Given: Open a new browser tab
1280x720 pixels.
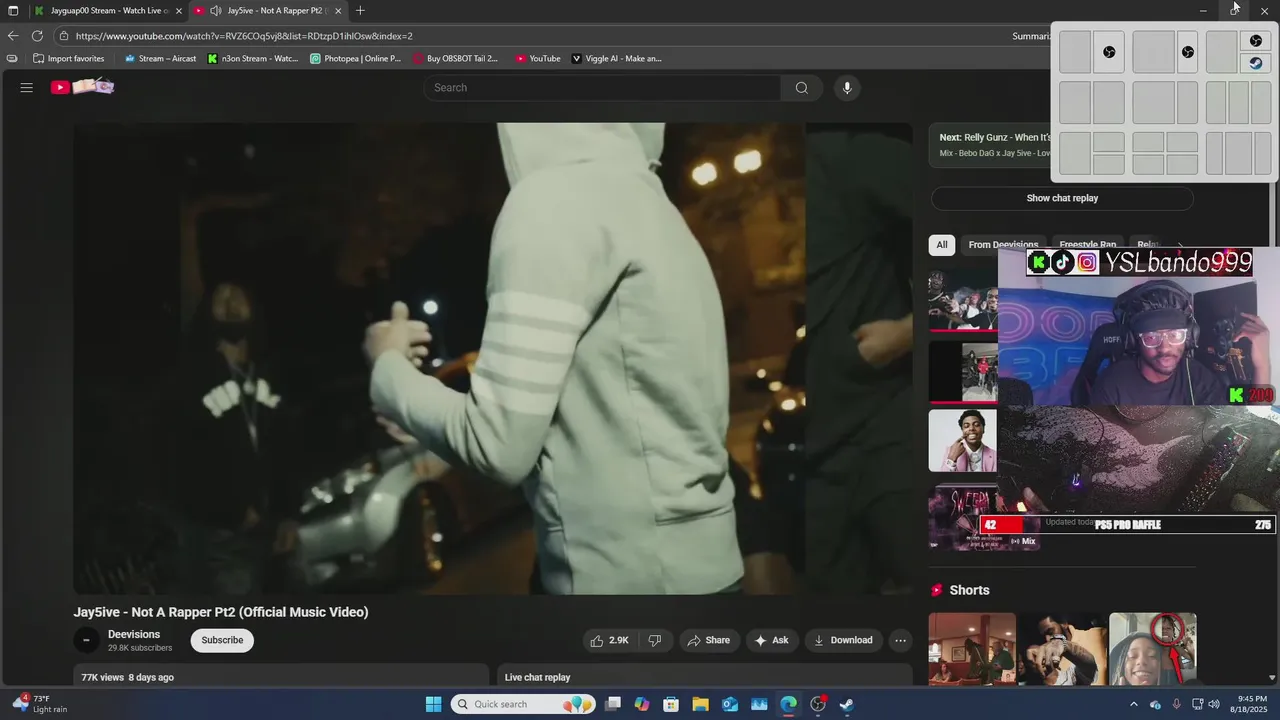Looking at the screenshot, I should (x=360, y=11).
